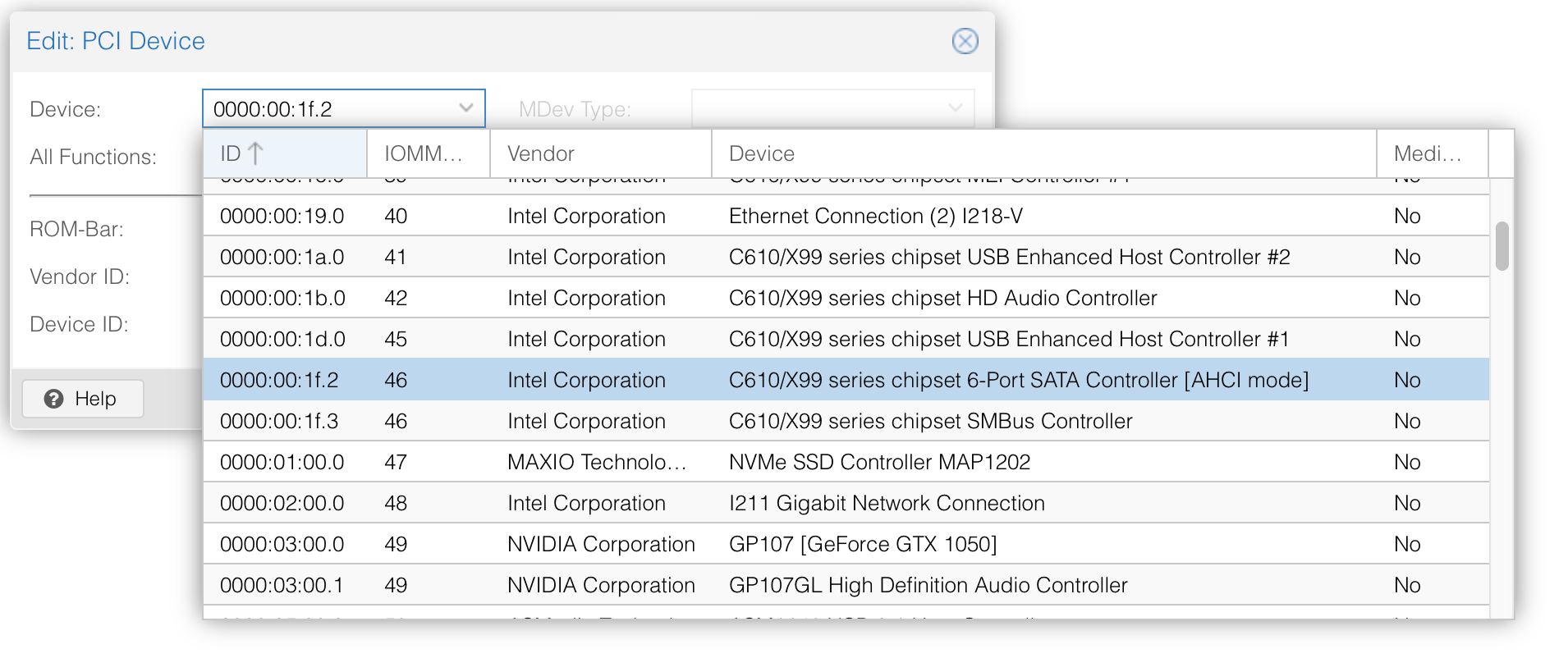Viewport: 1568px width, 658px height.
Task: Expand the MDev Type dropdown
Action: 955,108
